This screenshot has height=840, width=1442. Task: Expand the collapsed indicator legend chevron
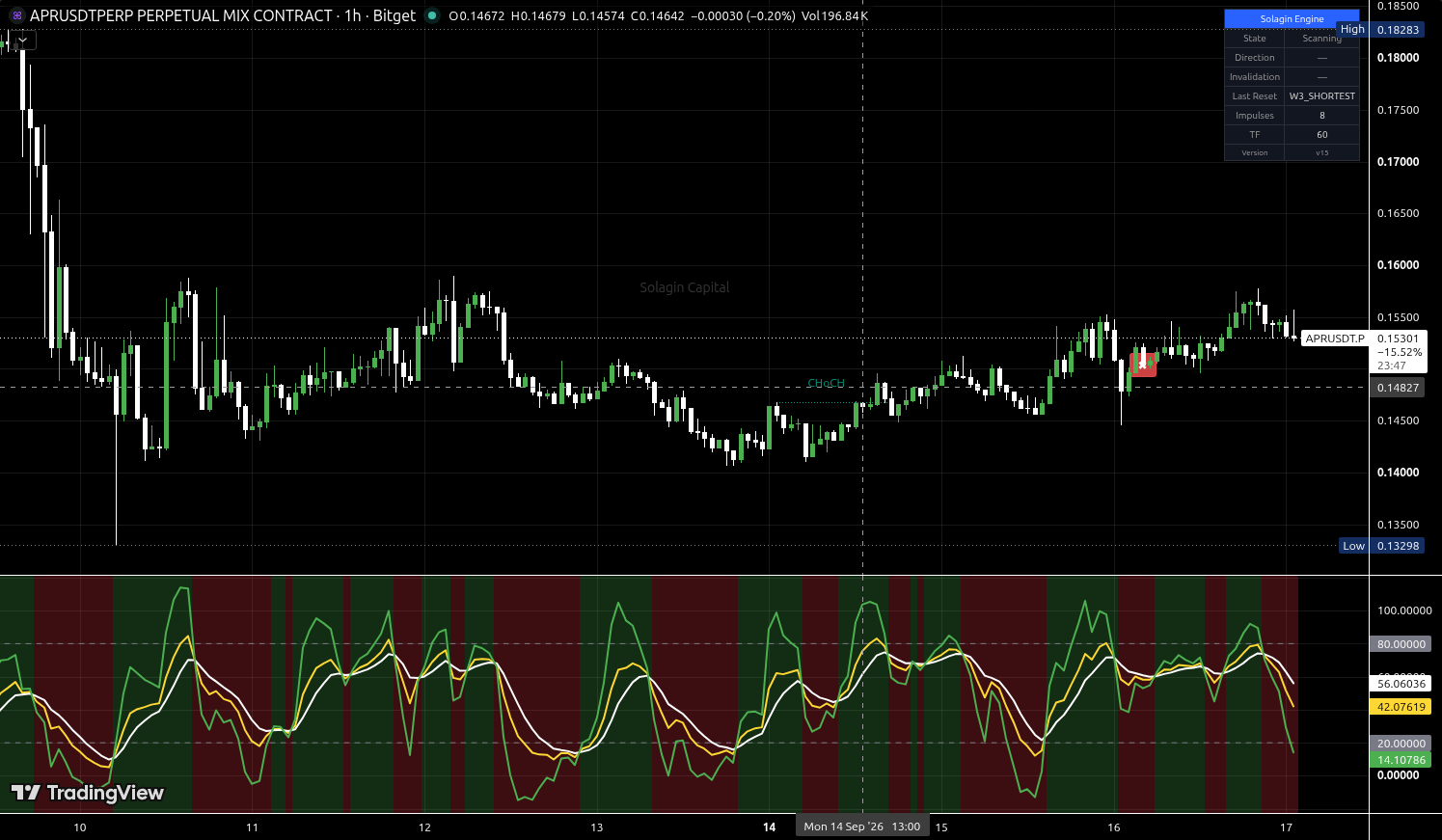point(22,41)
